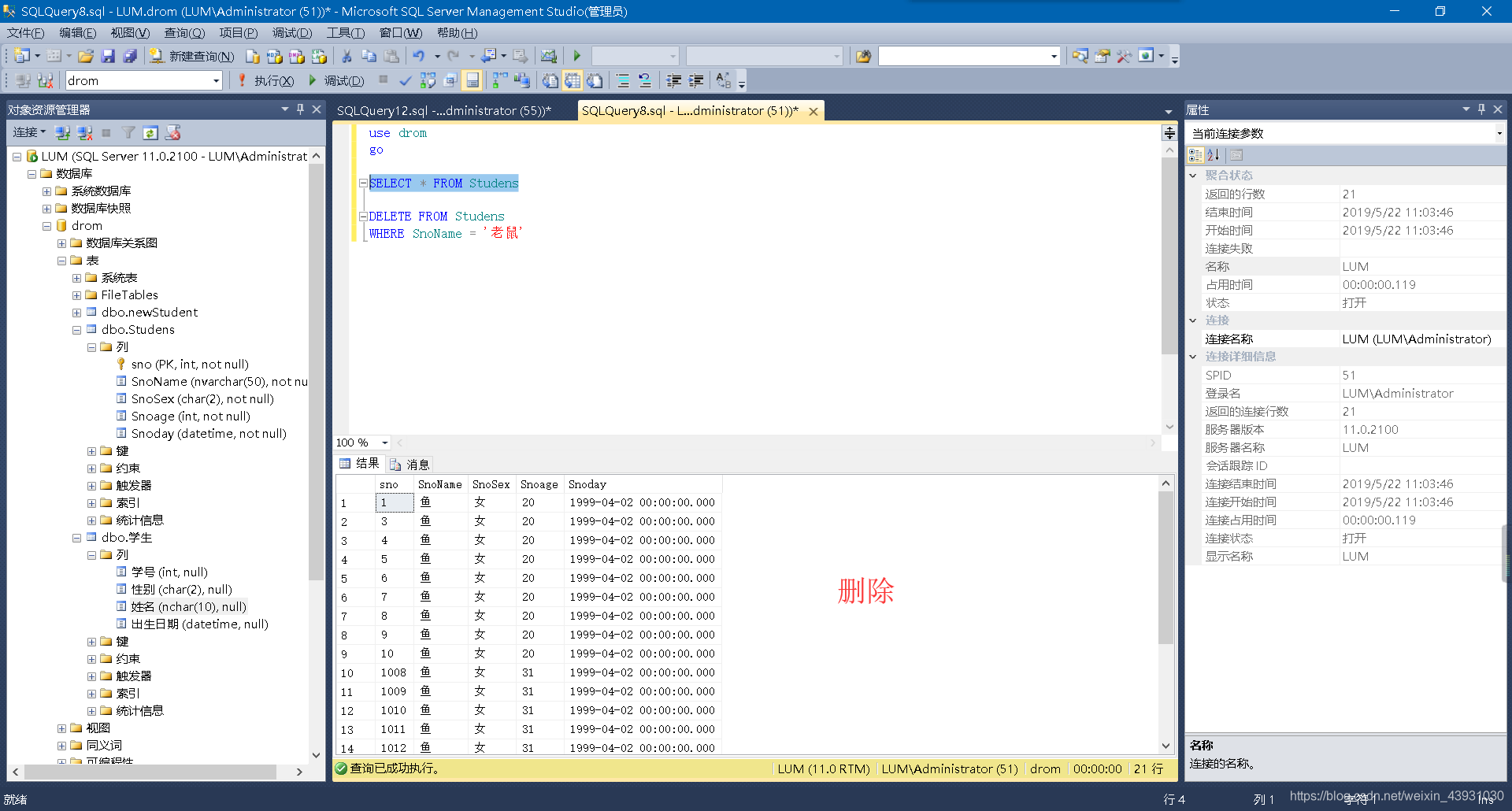
Task: Undo the last edit
Action: [x=418, y=56]
